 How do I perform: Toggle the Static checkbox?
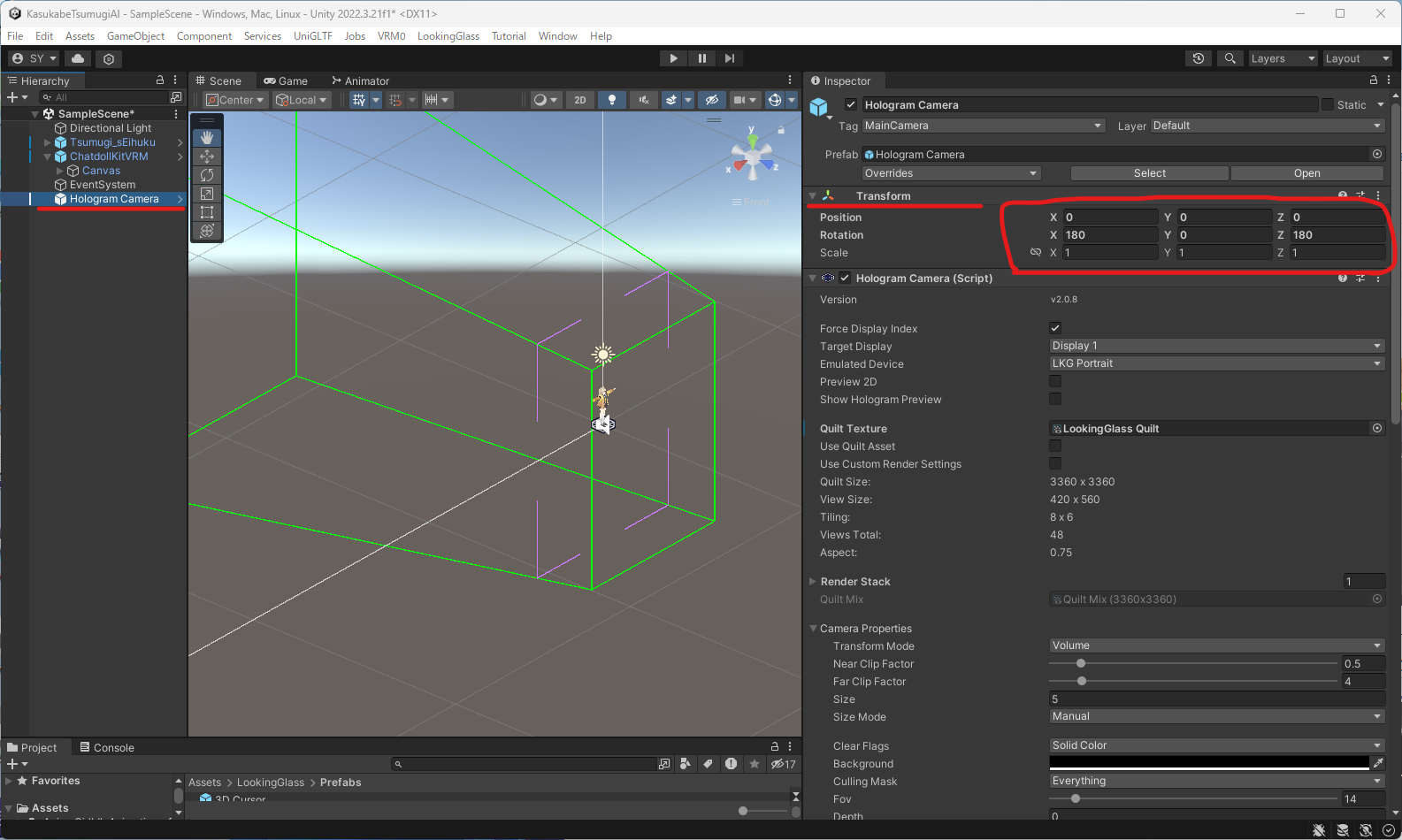[1328, 104]
